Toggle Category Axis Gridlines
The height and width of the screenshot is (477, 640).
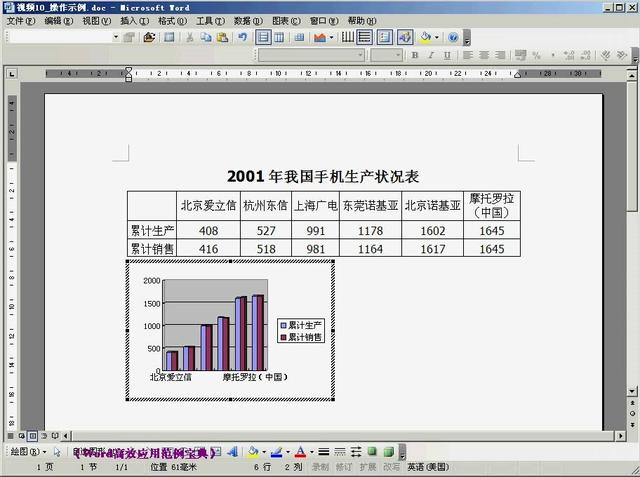click(348, 38)
